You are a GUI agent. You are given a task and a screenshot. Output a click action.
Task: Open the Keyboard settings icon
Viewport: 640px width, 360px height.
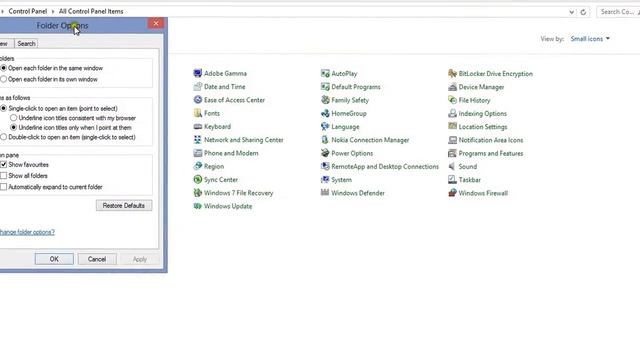[198, 127]
